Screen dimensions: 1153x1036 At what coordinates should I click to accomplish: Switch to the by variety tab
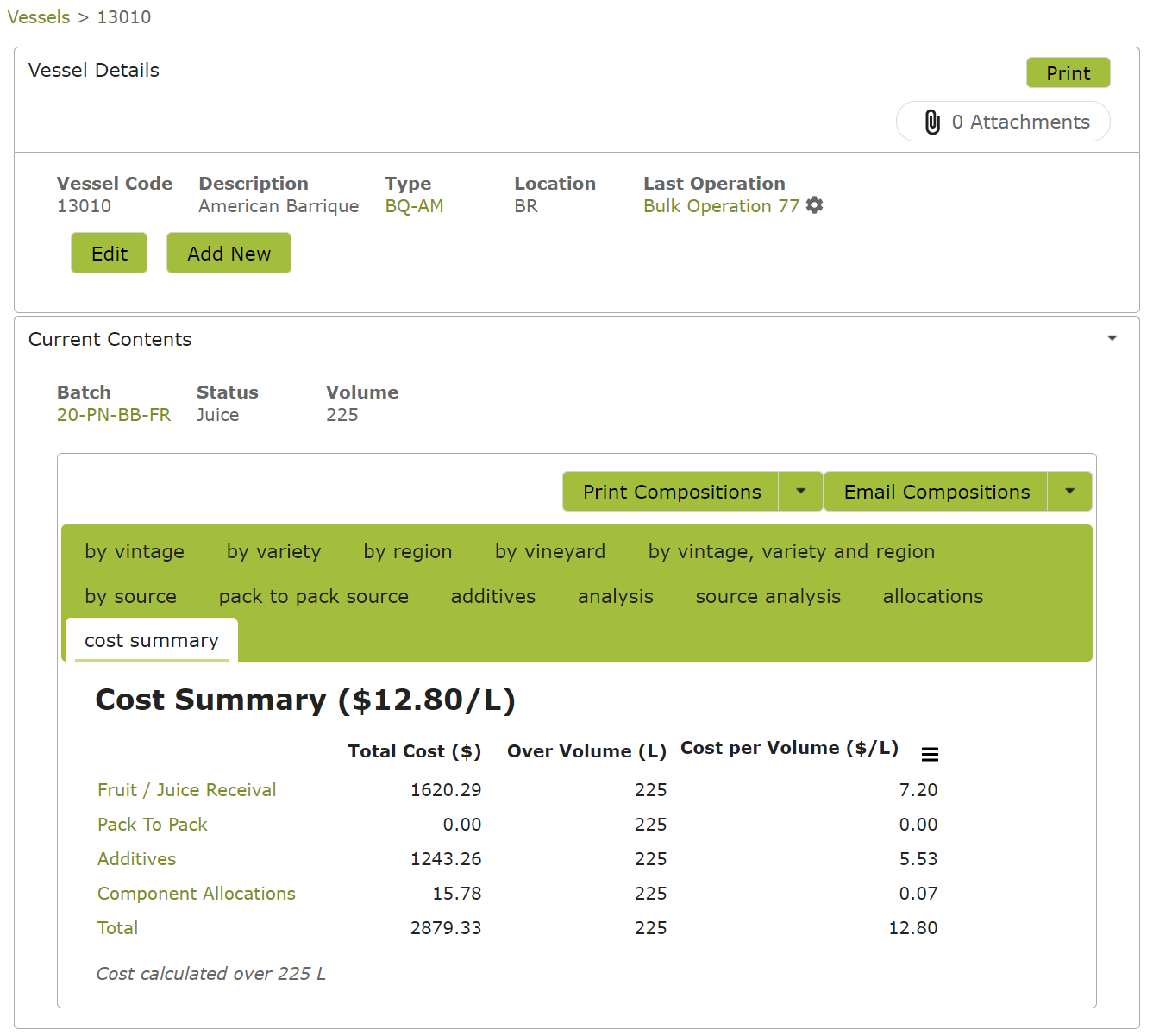273,551
